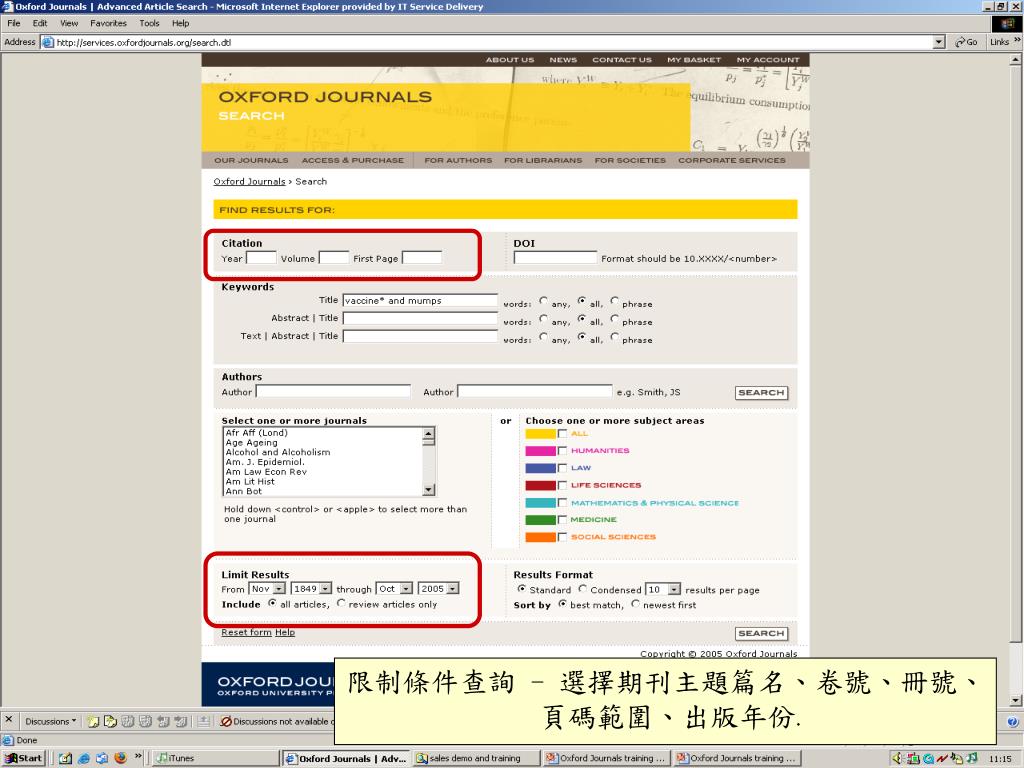The image size is (1024, 768).
Task: Check the LIFE SCIENCES subject checkbox
Action: coord(562,485)
